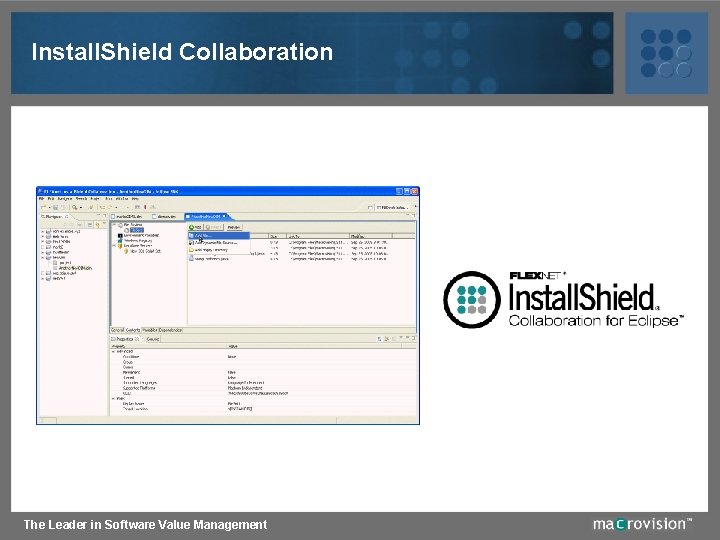Select the UUID property row
Image resolution: width=720 pixels, height=540 pixels.
[264, 393]
